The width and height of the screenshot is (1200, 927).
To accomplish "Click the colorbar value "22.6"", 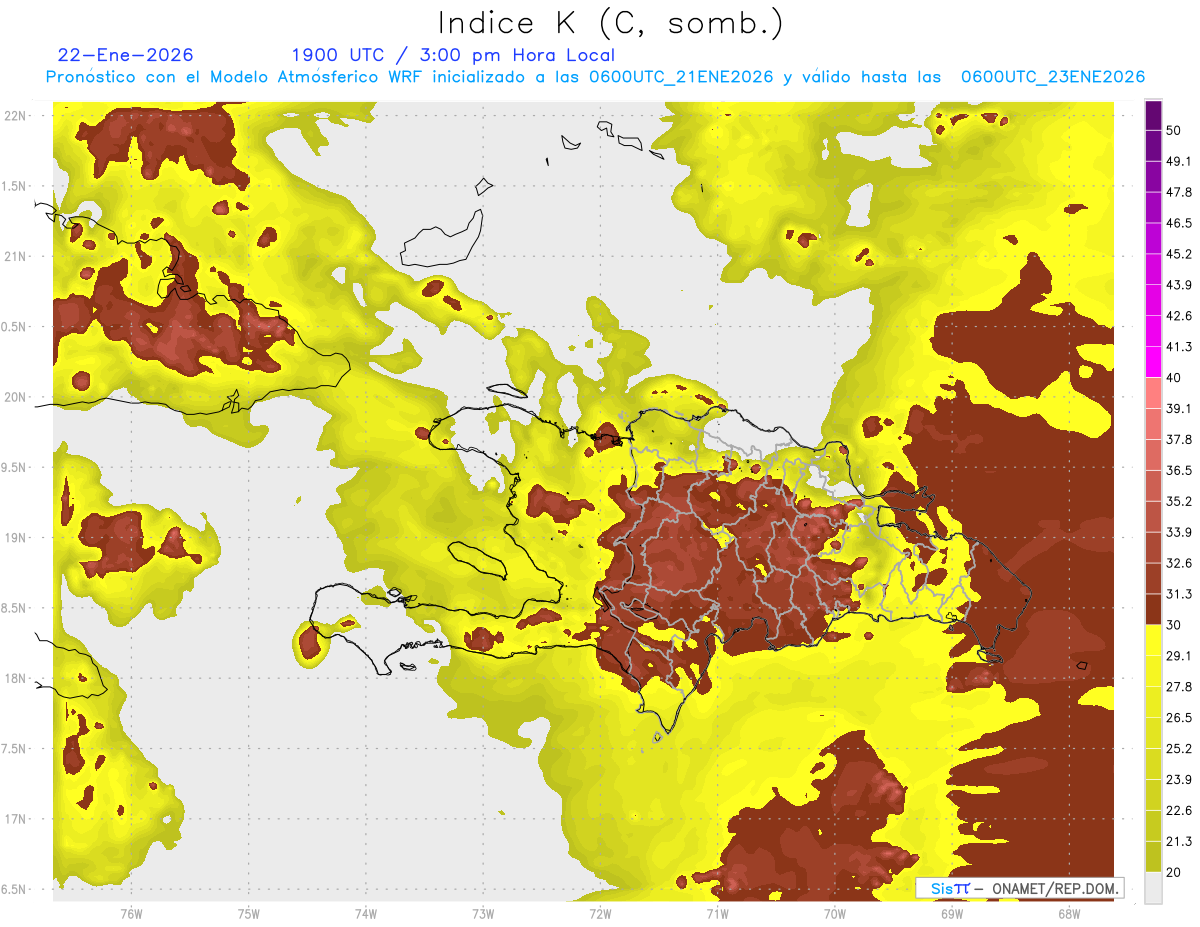I will (1179, 810).
